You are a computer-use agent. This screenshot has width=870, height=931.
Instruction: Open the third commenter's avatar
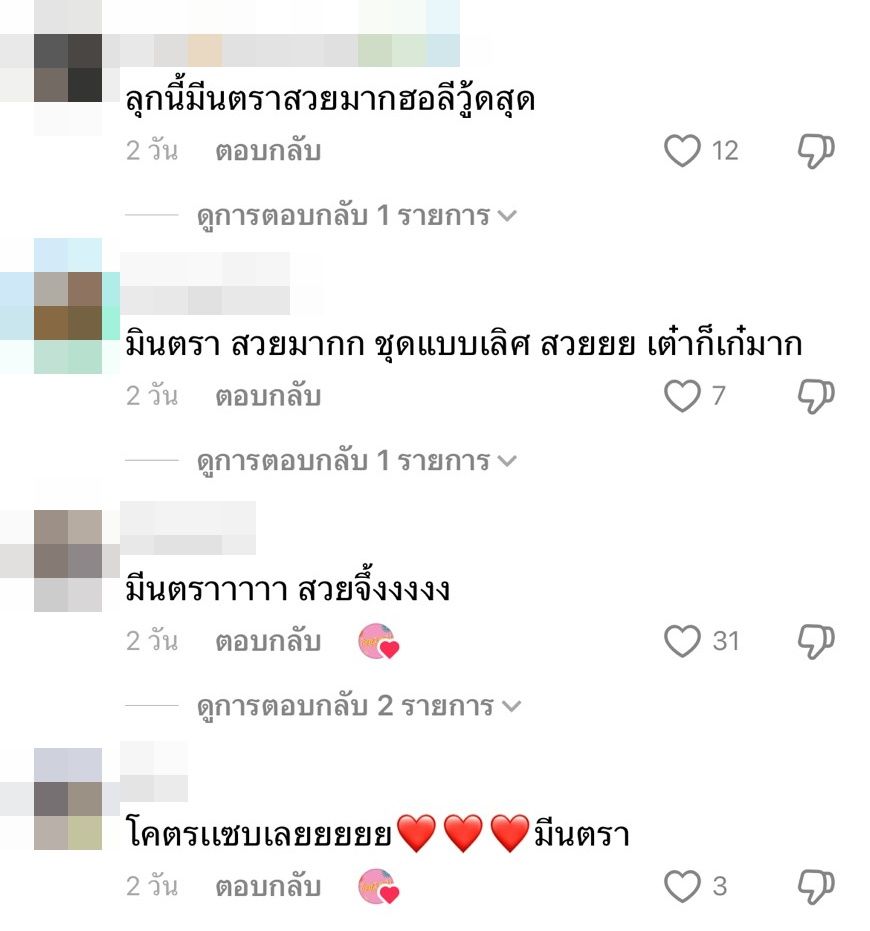point(68,560)
